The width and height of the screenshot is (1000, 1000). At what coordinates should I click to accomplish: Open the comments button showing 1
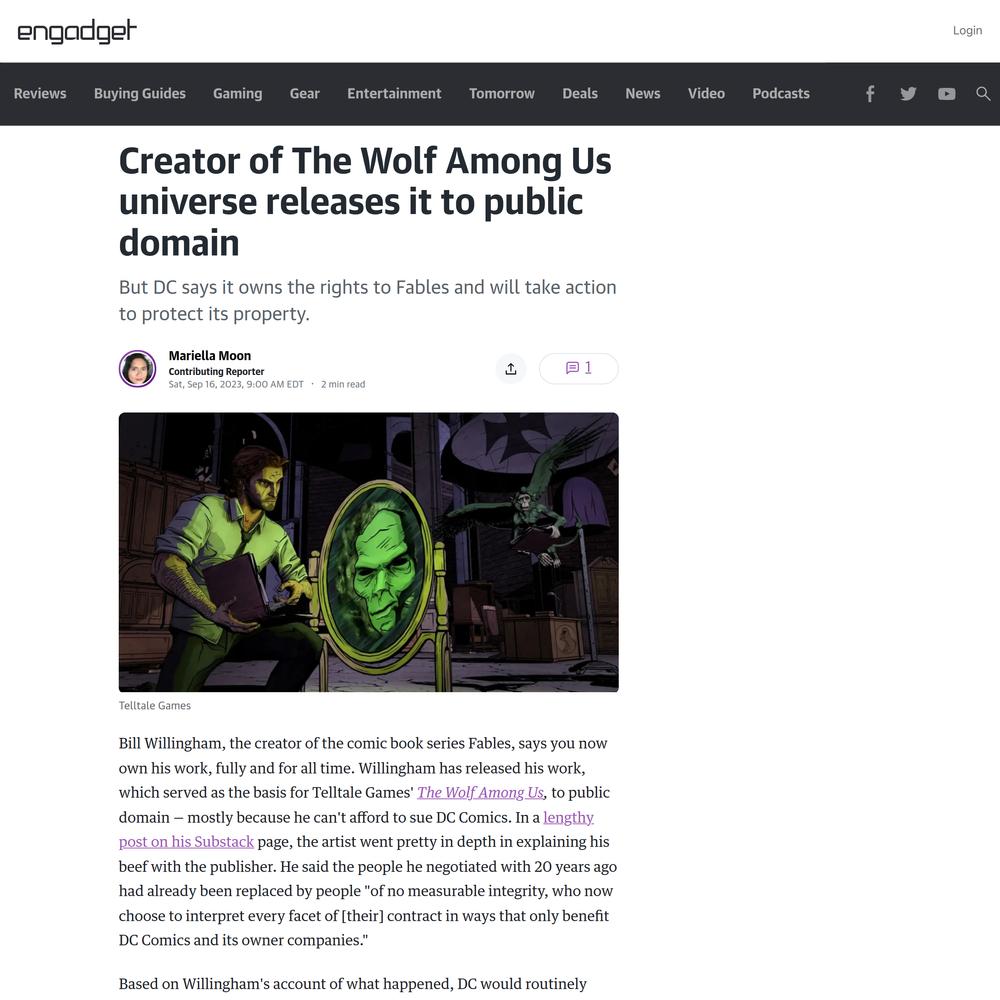(x=578, y=369)
